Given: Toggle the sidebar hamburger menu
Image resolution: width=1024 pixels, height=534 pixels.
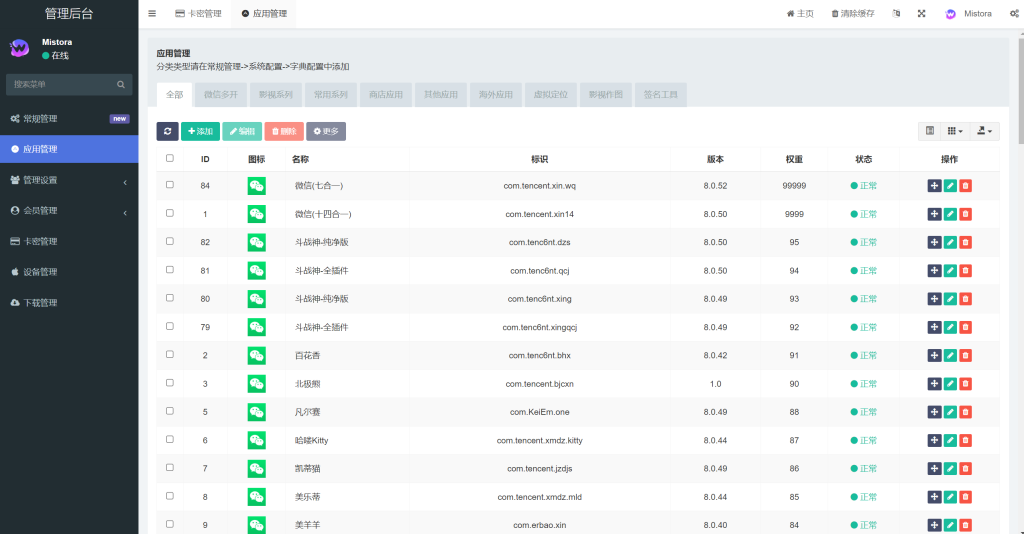Looking at the screenshot, I should point(152,13).
